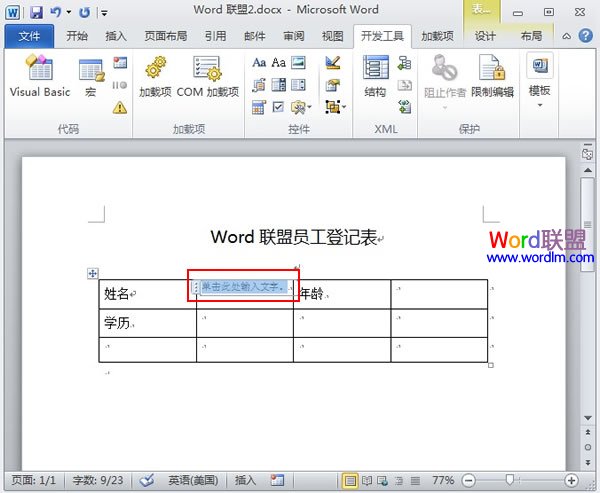
Task: Insert a Check Box content control
Action: click(x=279, y=107)
